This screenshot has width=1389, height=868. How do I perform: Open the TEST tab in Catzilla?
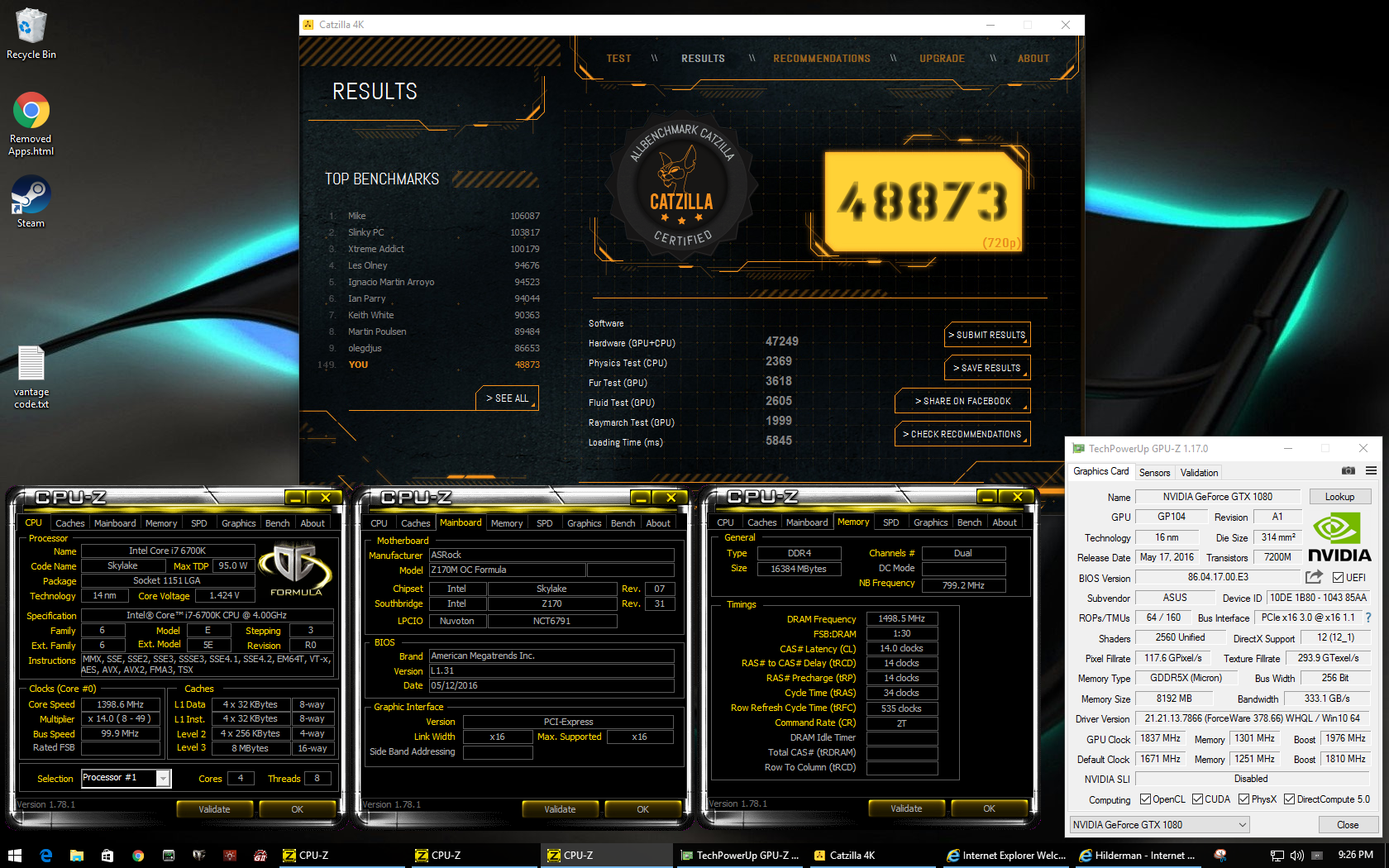(618, 59)
